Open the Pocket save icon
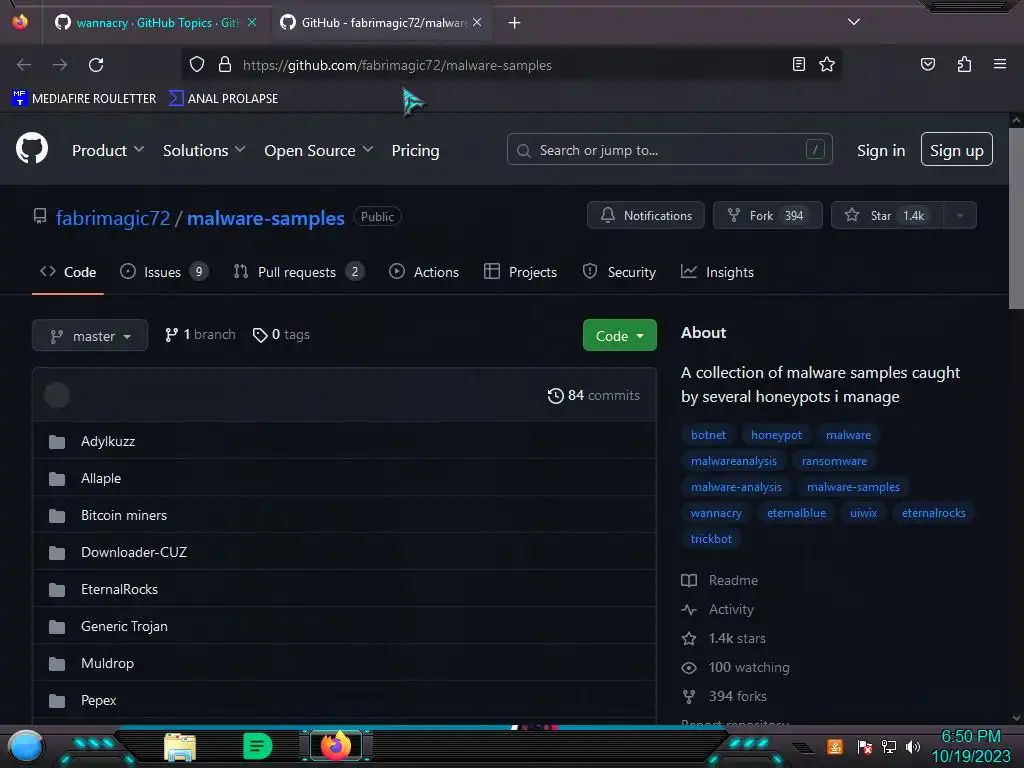Screen dimensions: 1024x768 [x=927, y=64]
